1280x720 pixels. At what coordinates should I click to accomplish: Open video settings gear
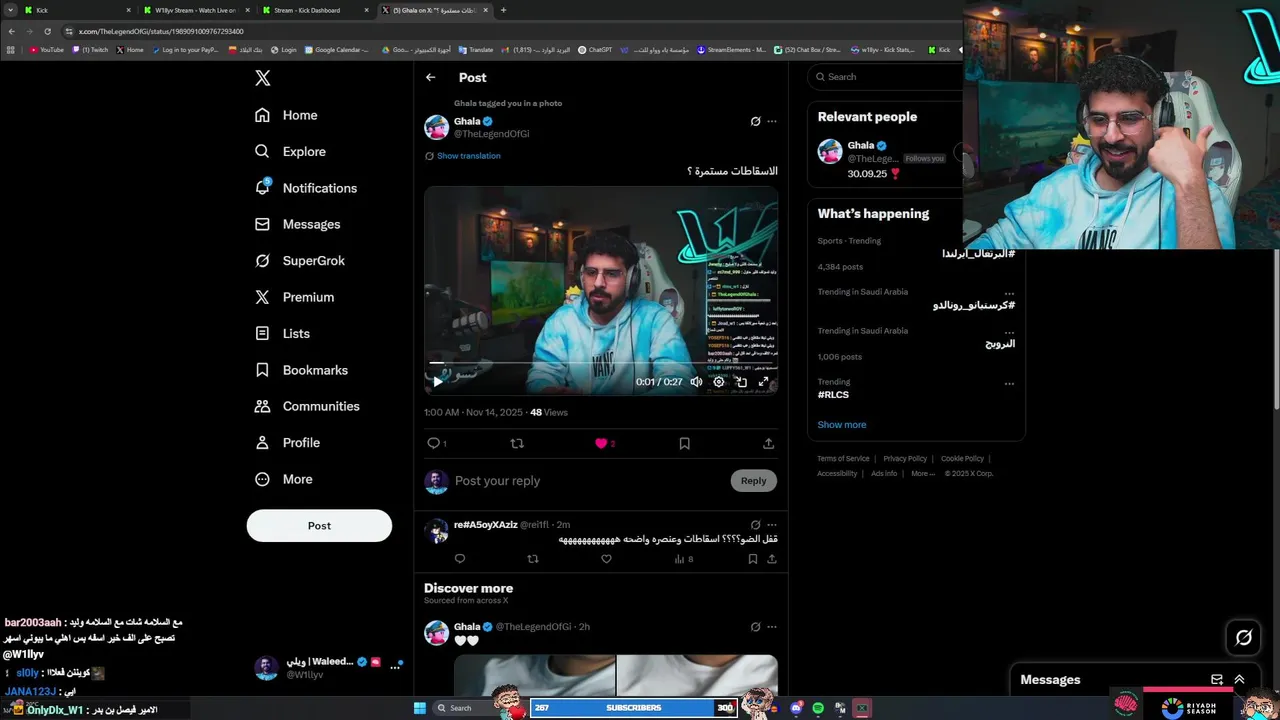pos(718,382)
